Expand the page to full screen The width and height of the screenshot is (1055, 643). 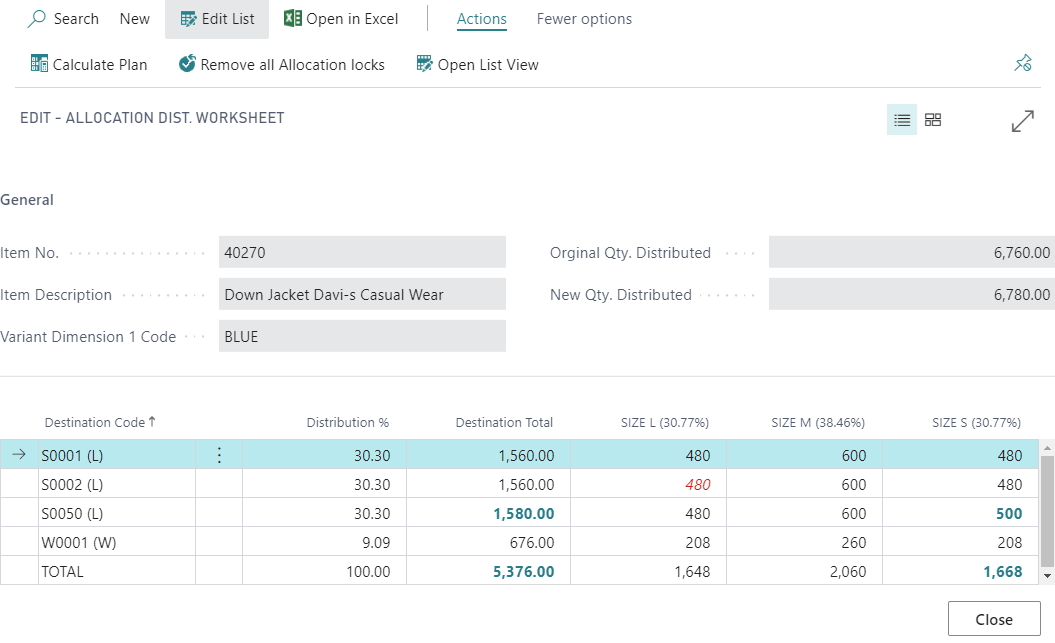pyautogui.click(x=1022, y=121)
